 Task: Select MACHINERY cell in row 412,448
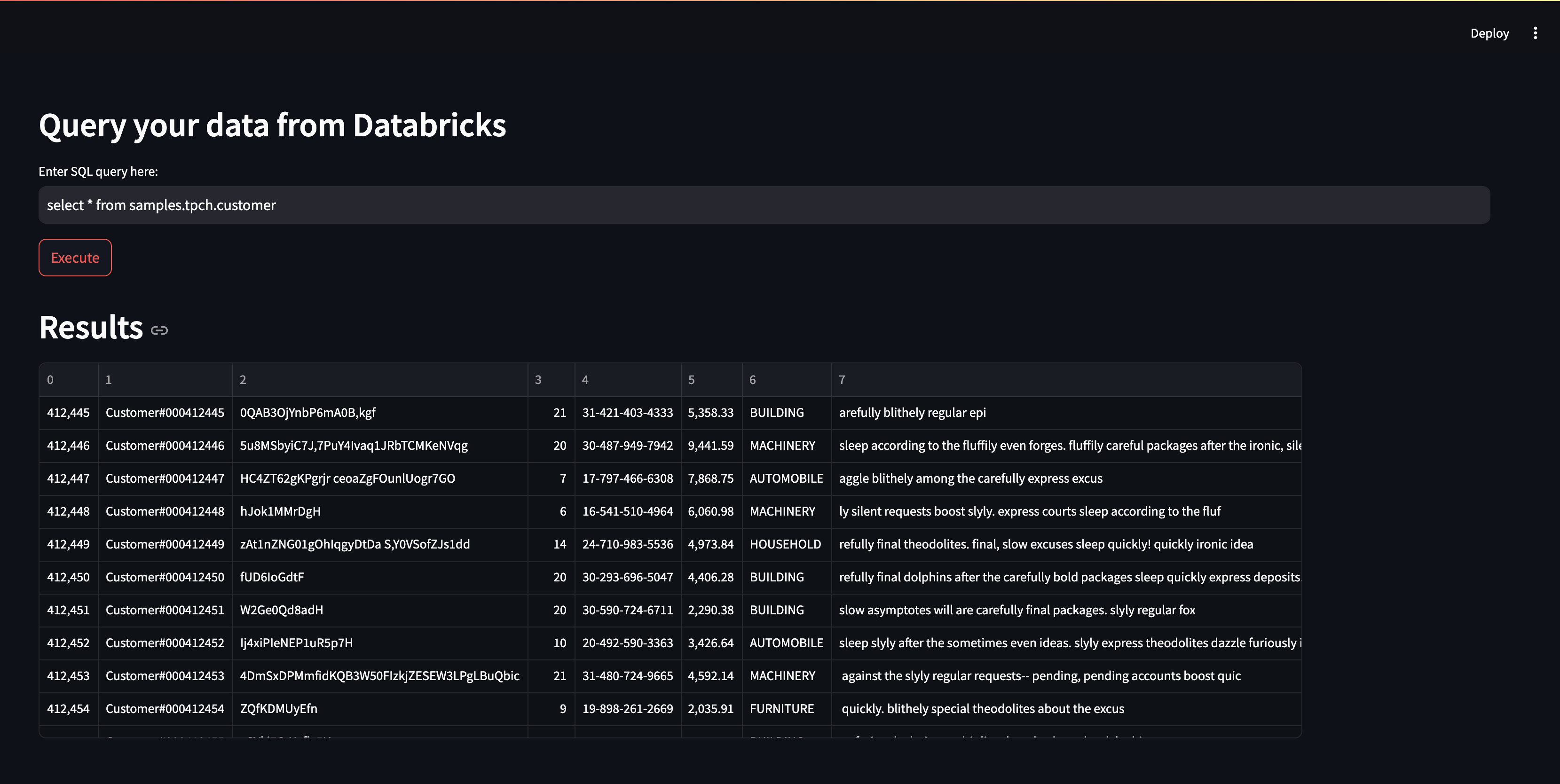click(787, 511)
